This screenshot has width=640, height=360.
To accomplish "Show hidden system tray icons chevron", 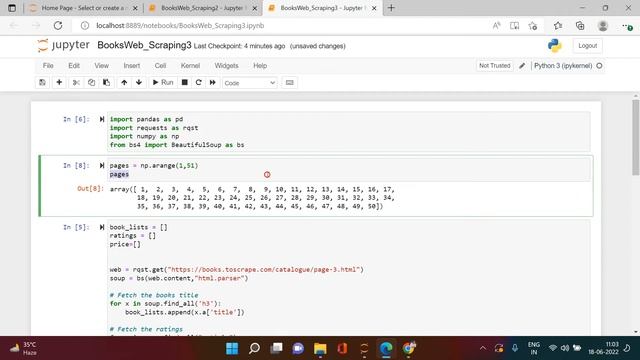I will [x=483, y=348].
